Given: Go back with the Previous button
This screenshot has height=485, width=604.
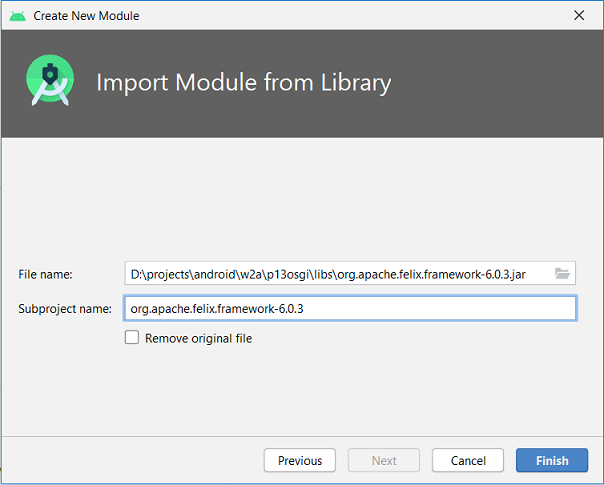Looking at the screenshot, I should click(x=300, y=460).
